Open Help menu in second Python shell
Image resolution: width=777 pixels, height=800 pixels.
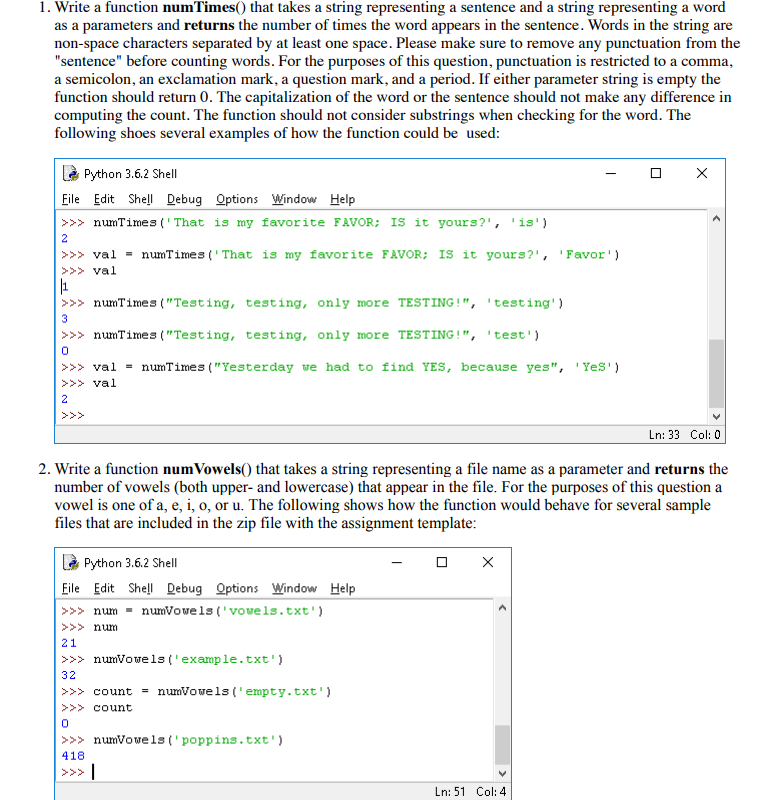click(x=342, y=588)
